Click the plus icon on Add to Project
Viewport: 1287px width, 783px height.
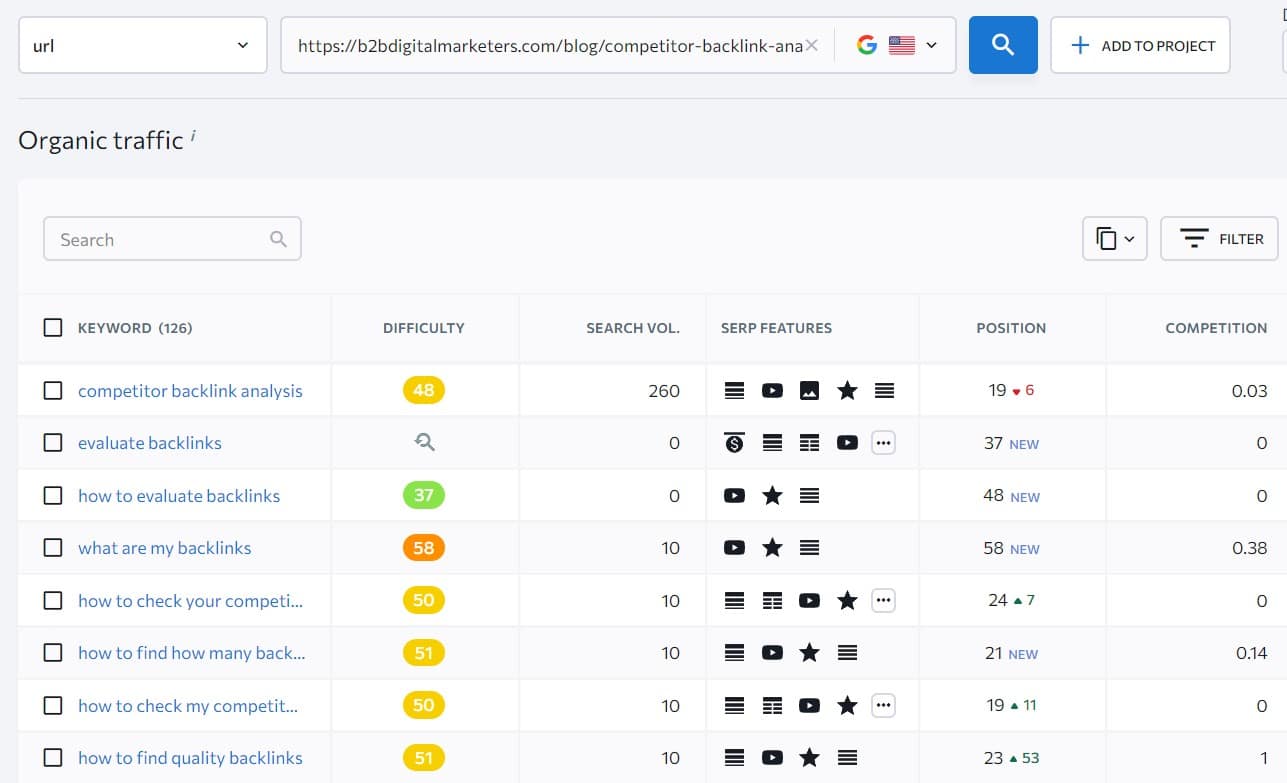click(1080, 45)
